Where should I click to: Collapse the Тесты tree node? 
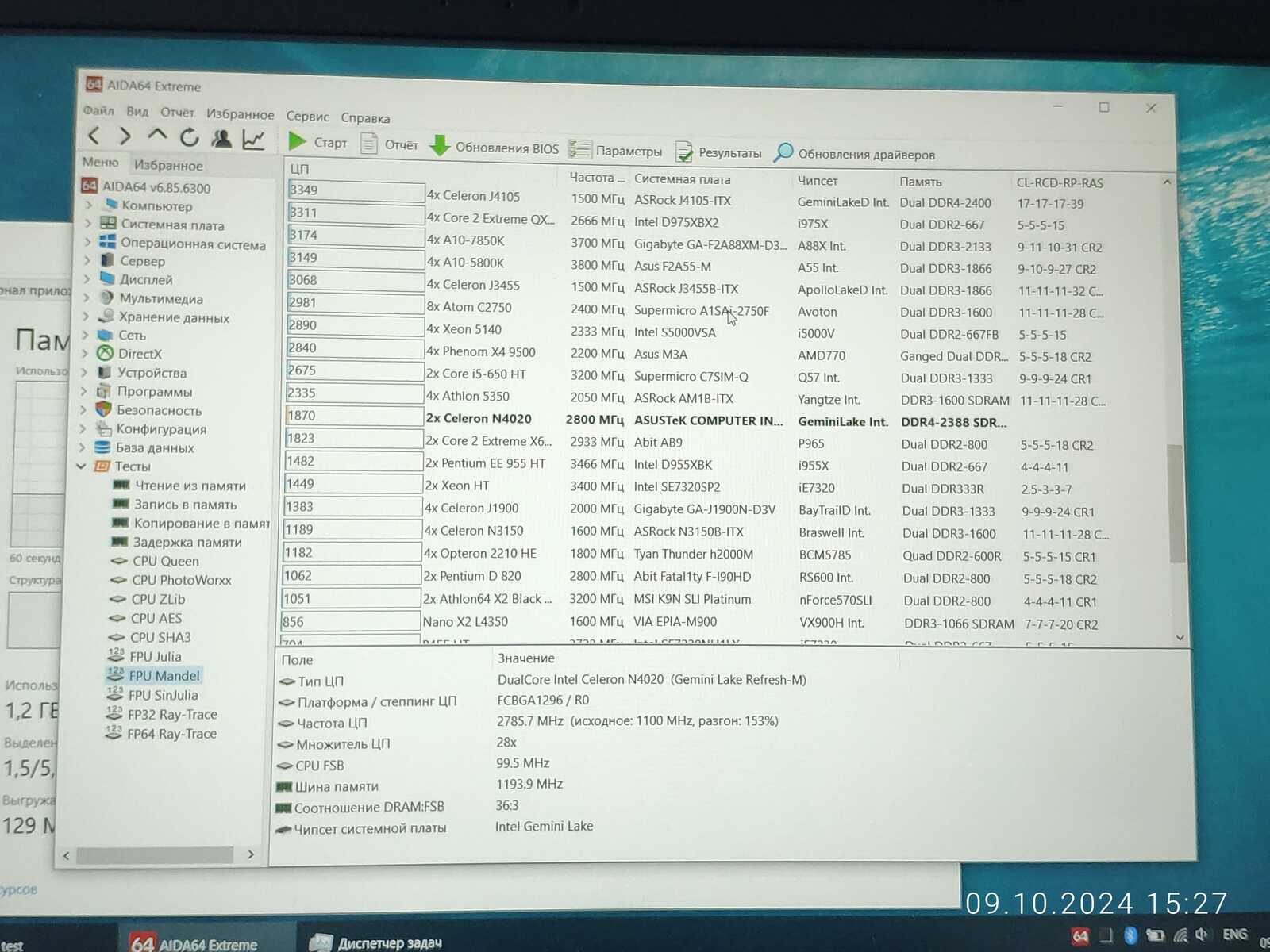pyautogui.click(x=81, y=466)
